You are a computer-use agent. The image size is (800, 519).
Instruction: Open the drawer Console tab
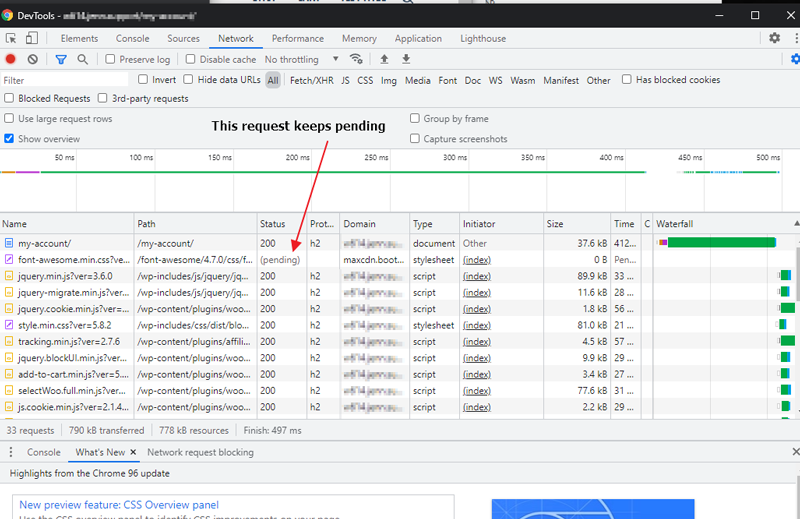coord(43,452)
